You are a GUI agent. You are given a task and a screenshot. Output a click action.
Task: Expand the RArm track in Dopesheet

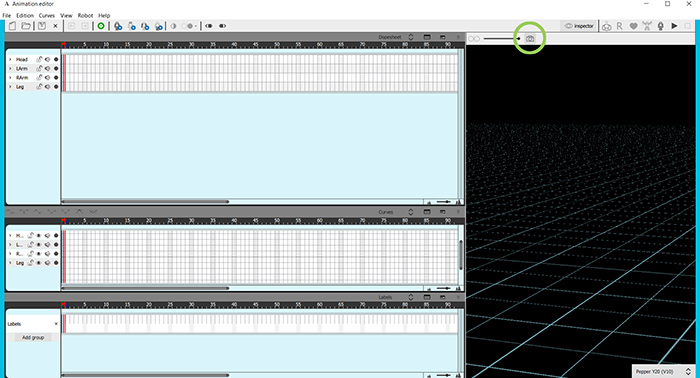10,78
